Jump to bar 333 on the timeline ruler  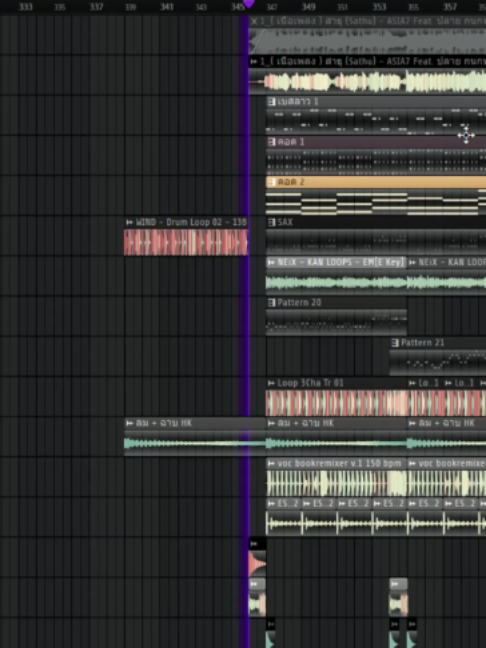pos(26,7)
